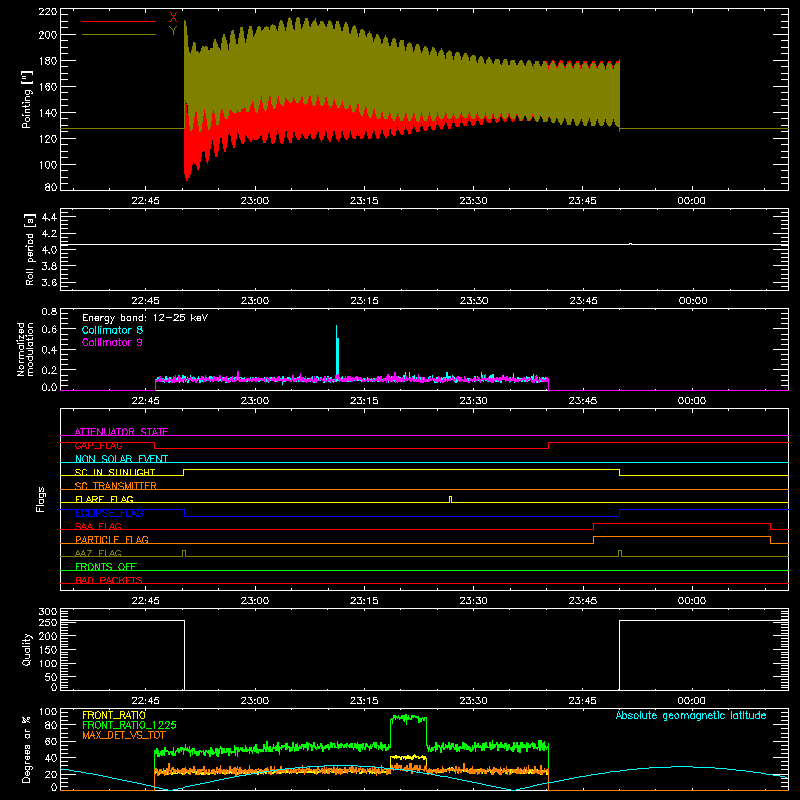Screen dimensions: 800x800
Task: Click the 300 tick label on the Quality axis
Action: (x=47, y=612)
